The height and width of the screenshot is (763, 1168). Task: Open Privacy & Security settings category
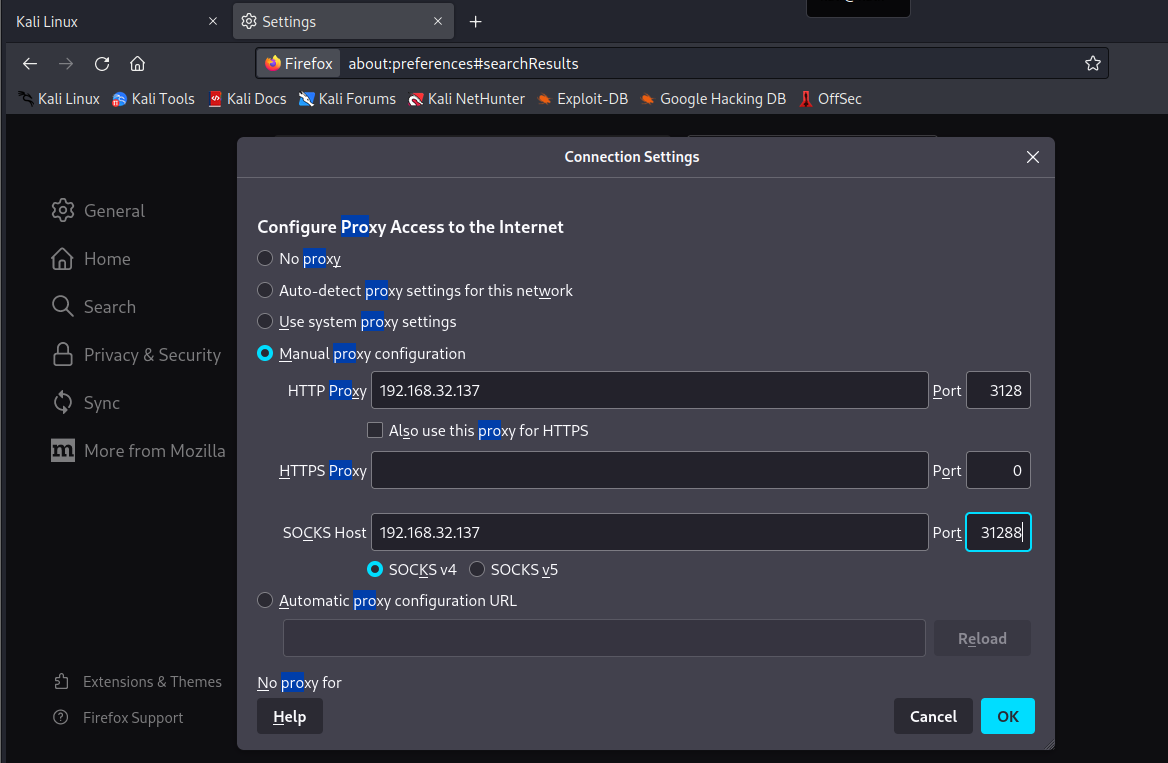137,355
